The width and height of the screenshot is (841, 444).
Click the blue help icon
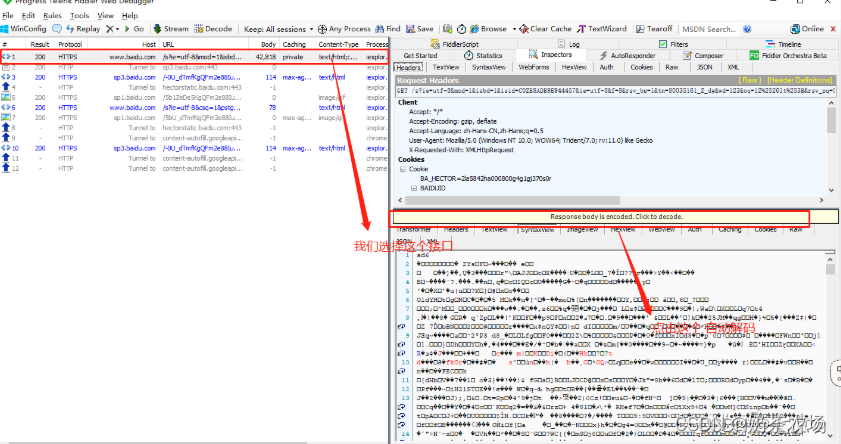coord(747,29)
